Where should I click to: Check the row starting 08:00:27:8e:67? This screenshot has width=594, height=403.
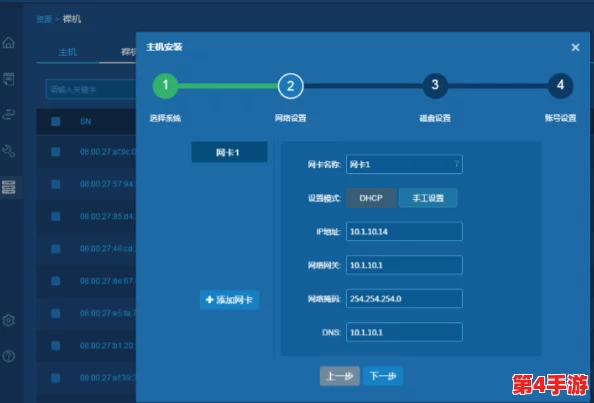coord(56,281)
